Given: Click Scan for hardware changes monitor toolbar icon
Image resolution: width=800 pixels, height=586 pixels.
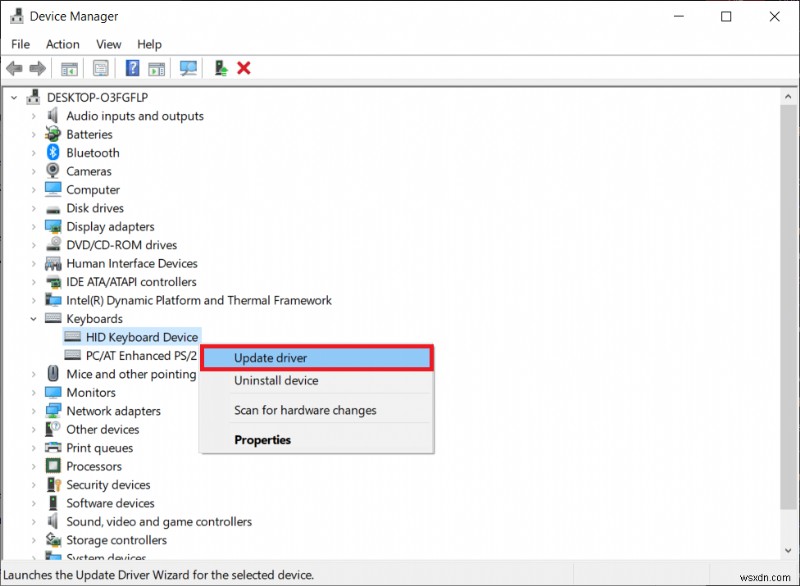Looking at the screenshot, I should (188, 68).
